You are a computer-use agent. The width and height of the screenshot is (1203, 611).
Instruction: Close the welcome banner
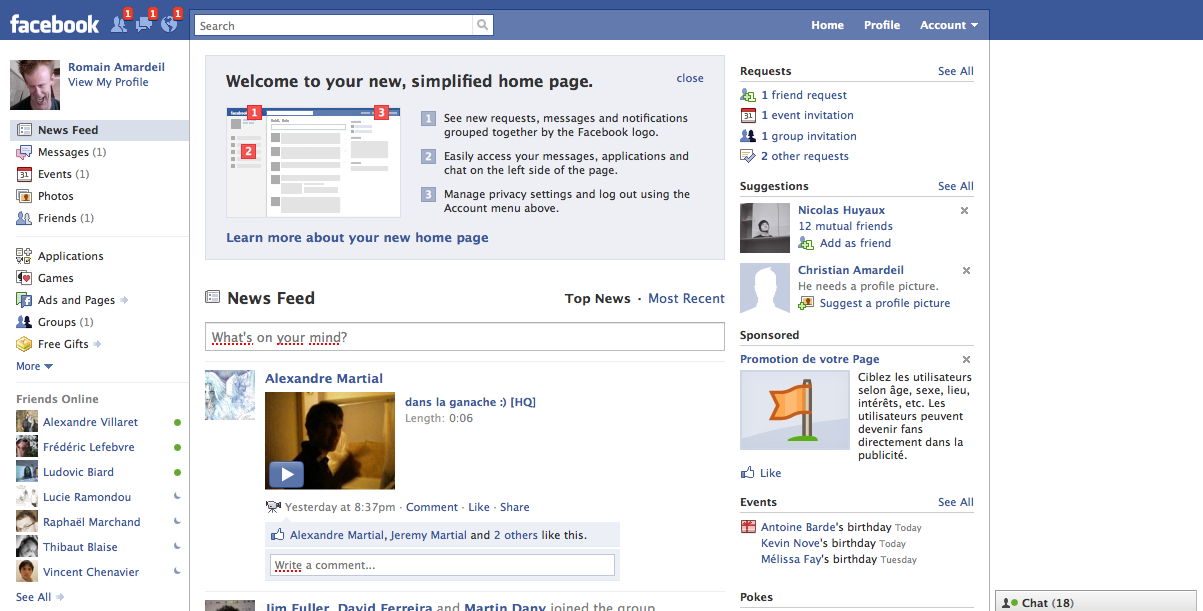(690, 78)
